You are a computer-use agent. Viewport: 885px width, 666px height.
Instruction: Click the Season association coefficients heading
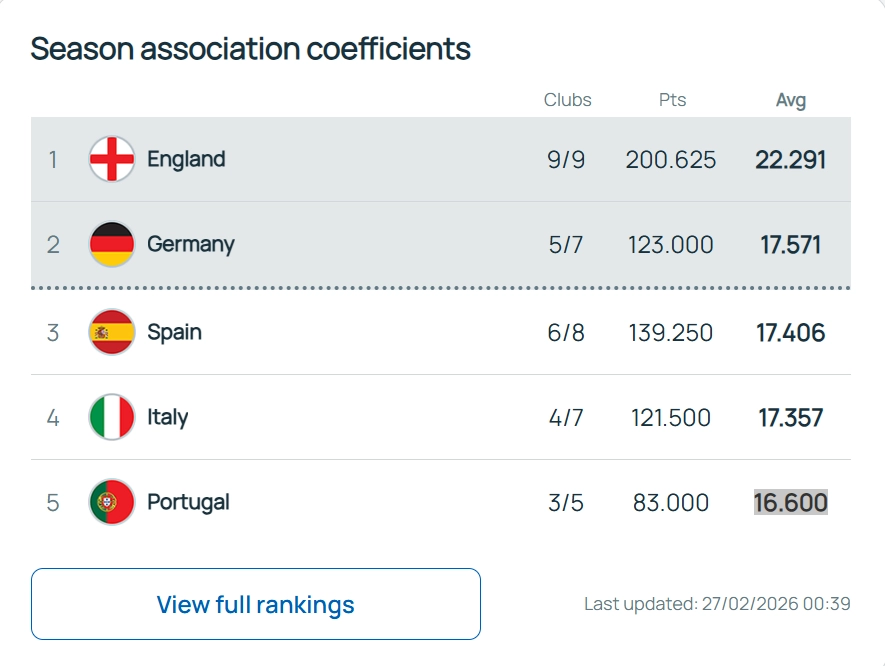250,48
